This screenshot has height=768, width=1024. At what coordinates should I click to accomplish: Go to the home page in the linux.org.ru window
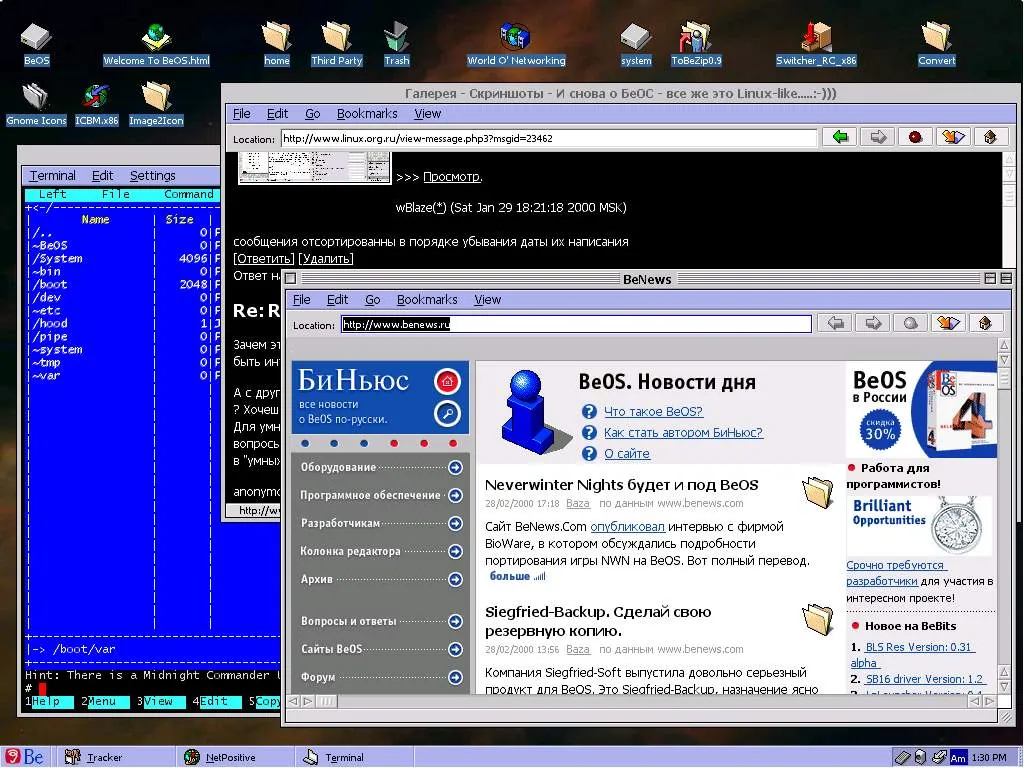(x=990, y=137)
